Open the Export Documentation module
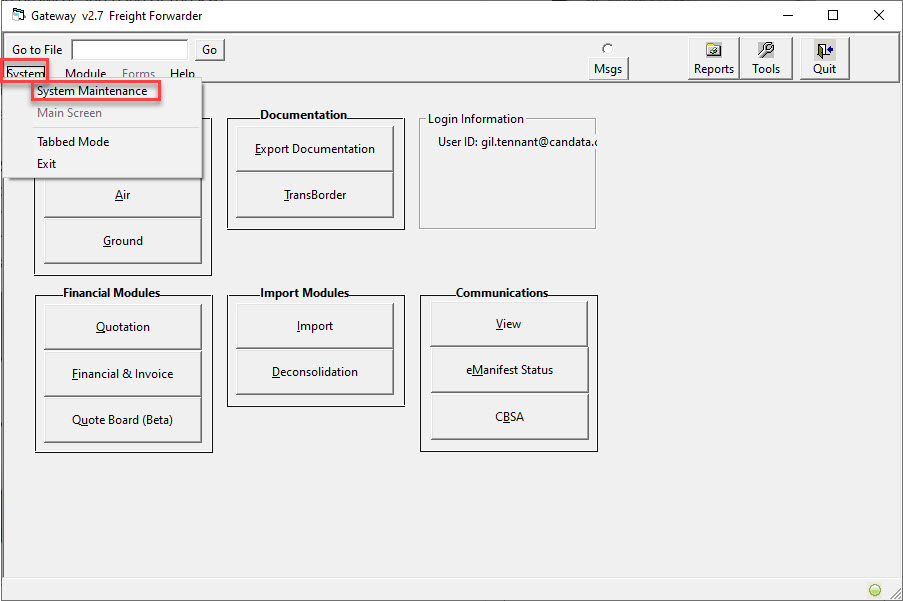Viewport: 903px width, 601px height. coord(314,149)
